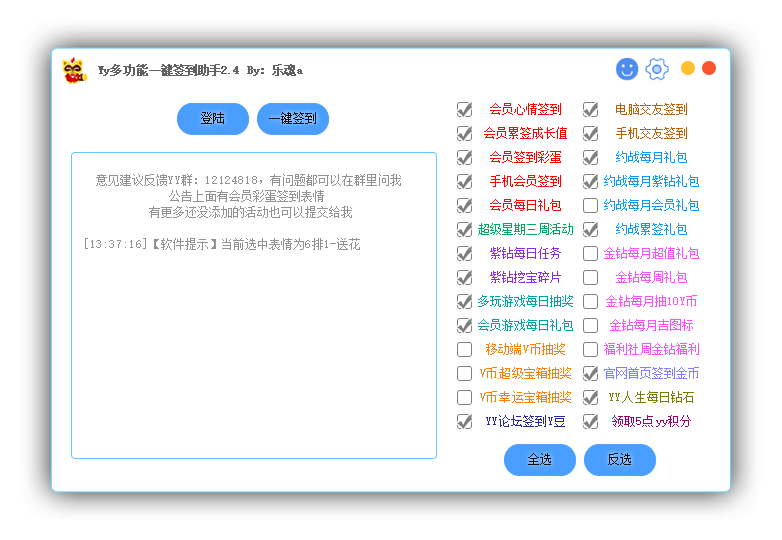Open settings via the gear icon

point(657,69)
